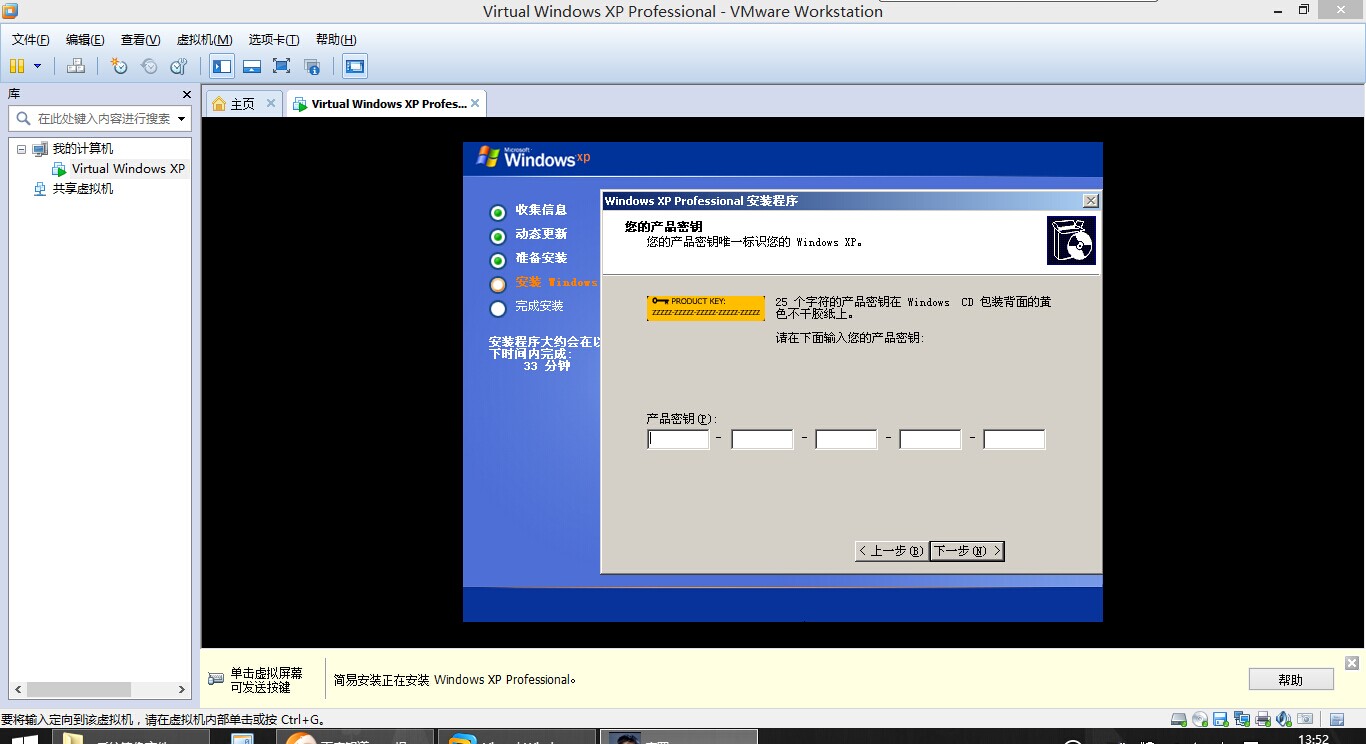Viewport: 1366px width, 744px height.
Task: Open the power options dropdown arrow
Action: tap(38, 66)
